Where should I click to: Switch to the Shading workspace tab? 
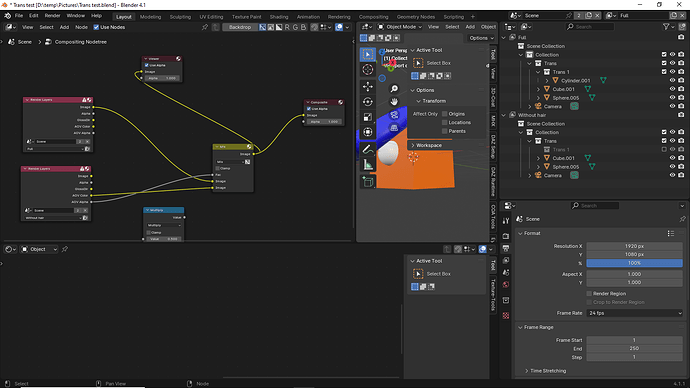click(279, 17)
